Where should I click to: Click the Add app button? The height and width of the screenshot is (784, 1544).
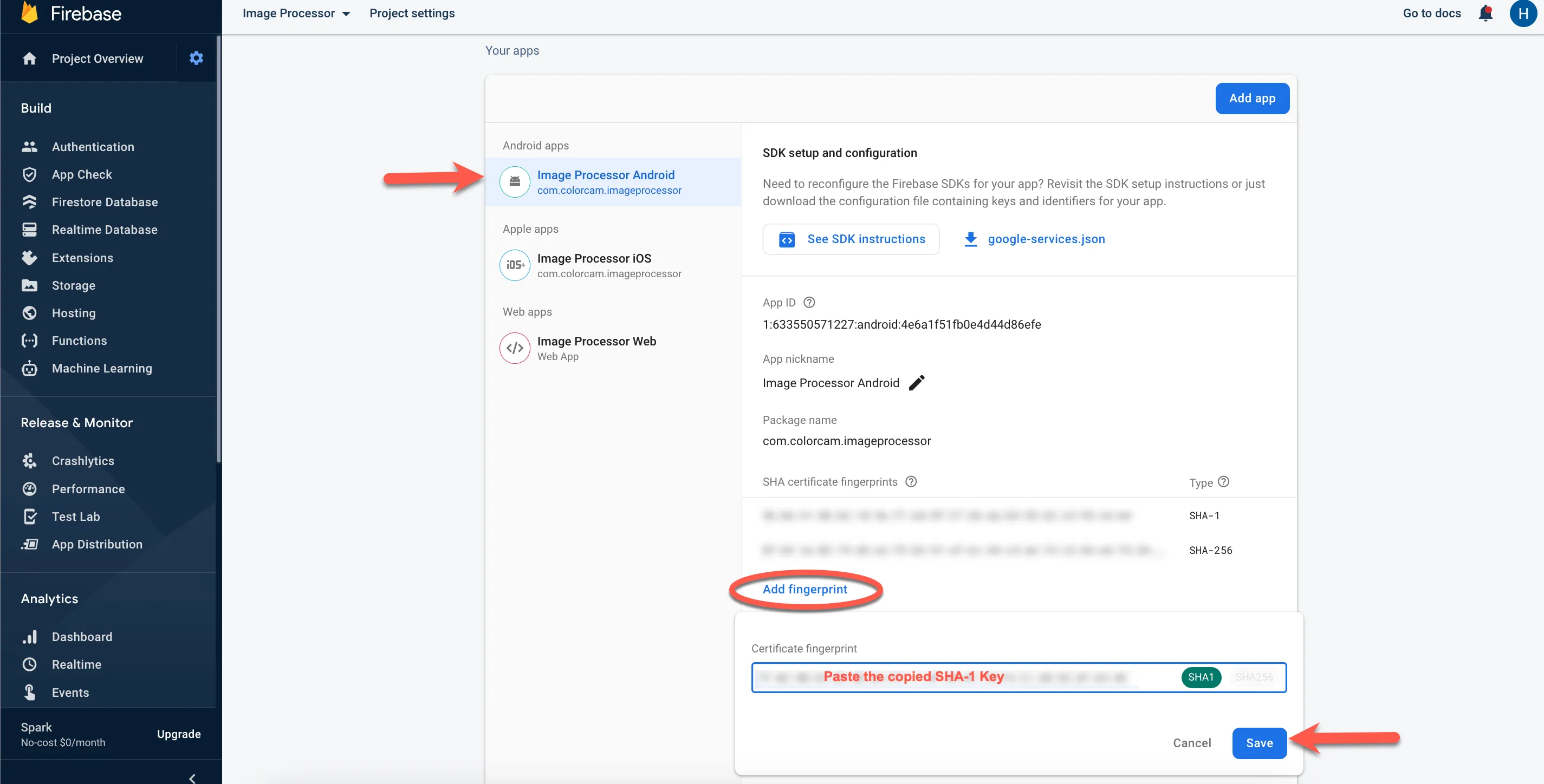pyautogui.click(x=1252, y=98)
